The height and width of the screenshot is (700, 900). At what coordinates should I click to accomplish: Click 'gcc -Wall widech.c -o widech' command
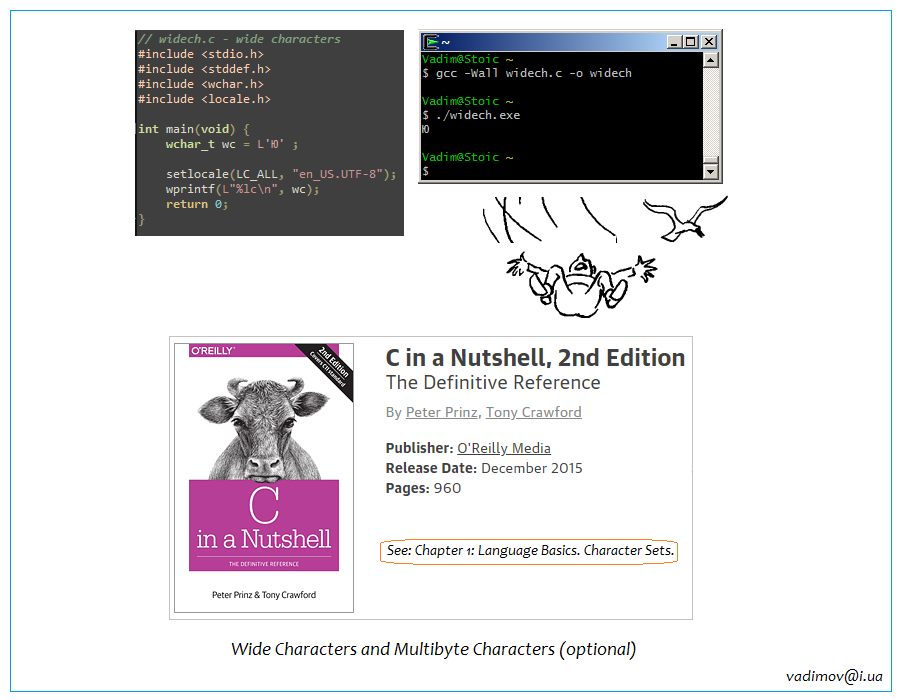coord(533,73)
